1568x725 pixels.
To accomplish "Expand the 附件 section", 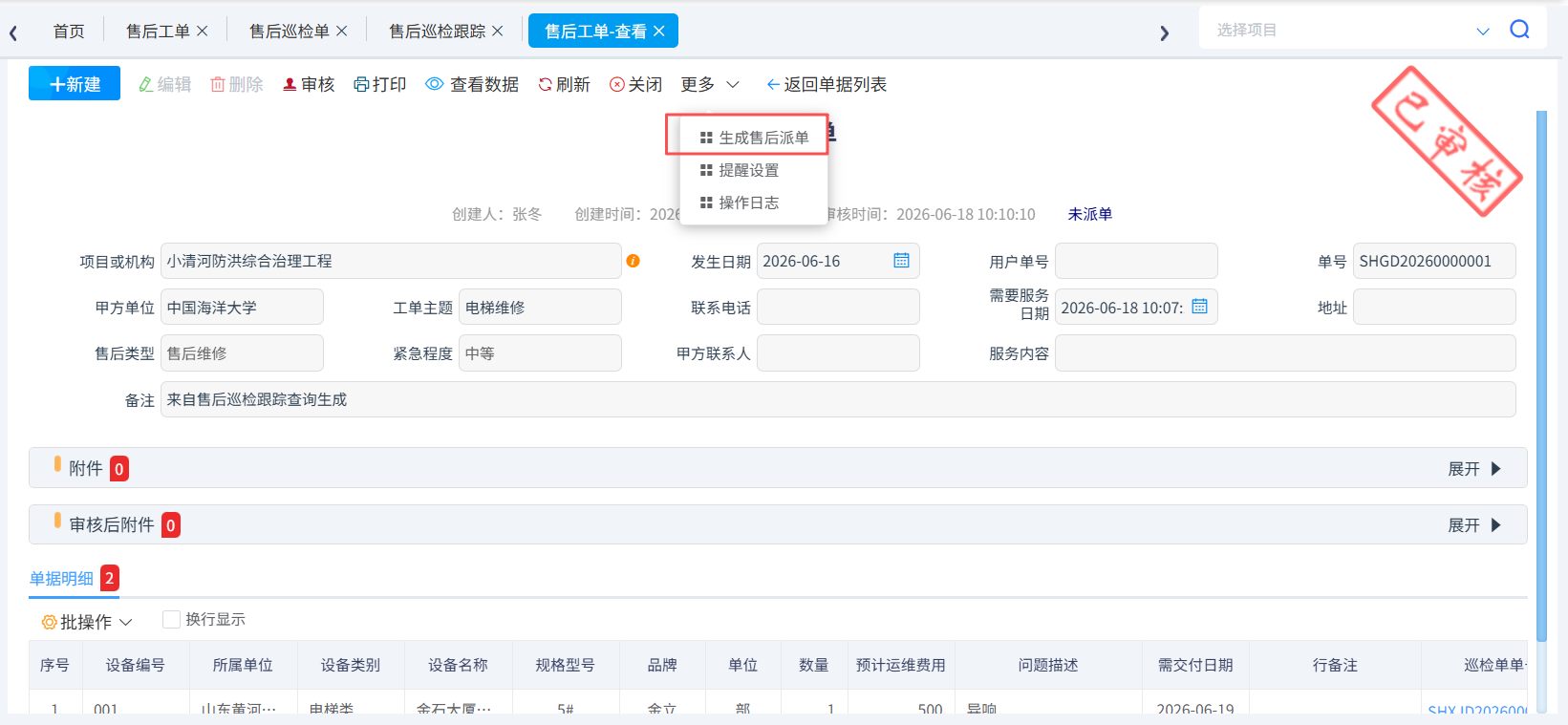I will pyautogui.click(x=1474, y=469).
